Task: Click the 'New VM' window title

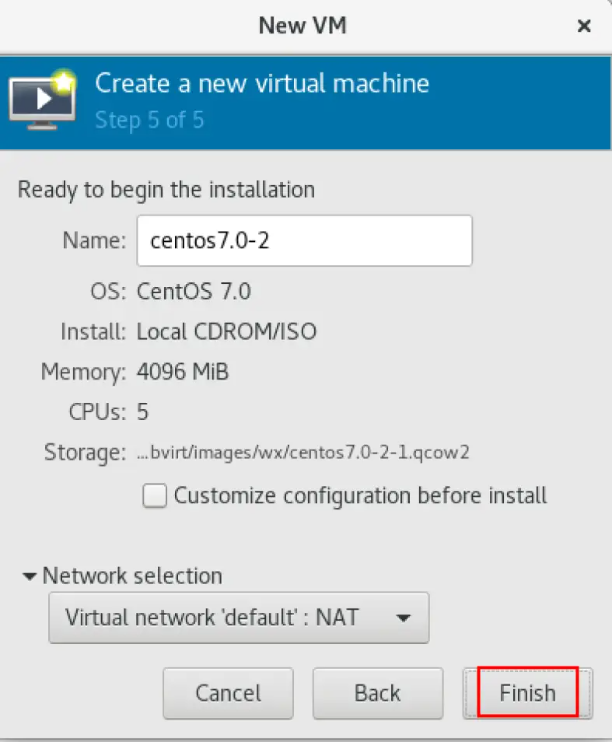Action: pyautogui.click(x=303, y=26)
